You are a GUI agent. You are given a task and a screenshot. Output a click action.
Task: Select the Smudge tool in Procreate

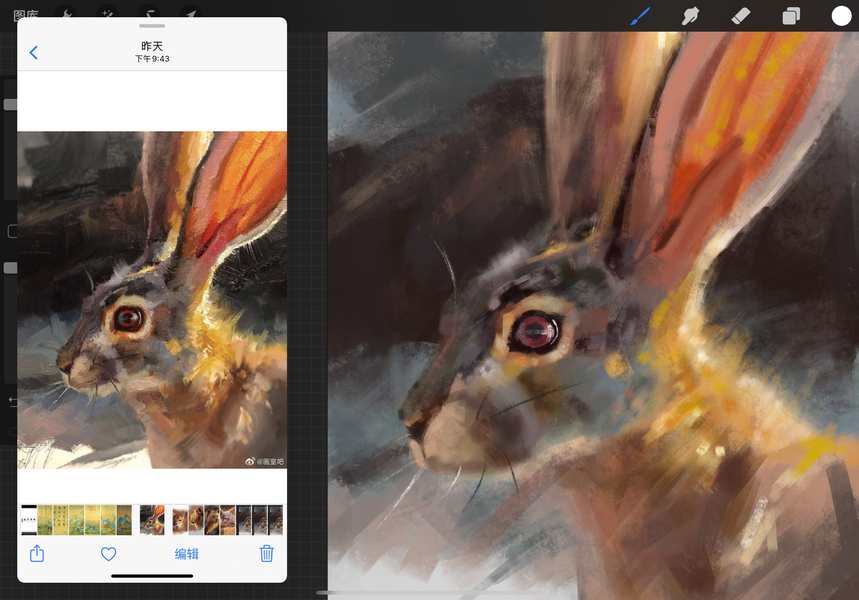point(690,16)
